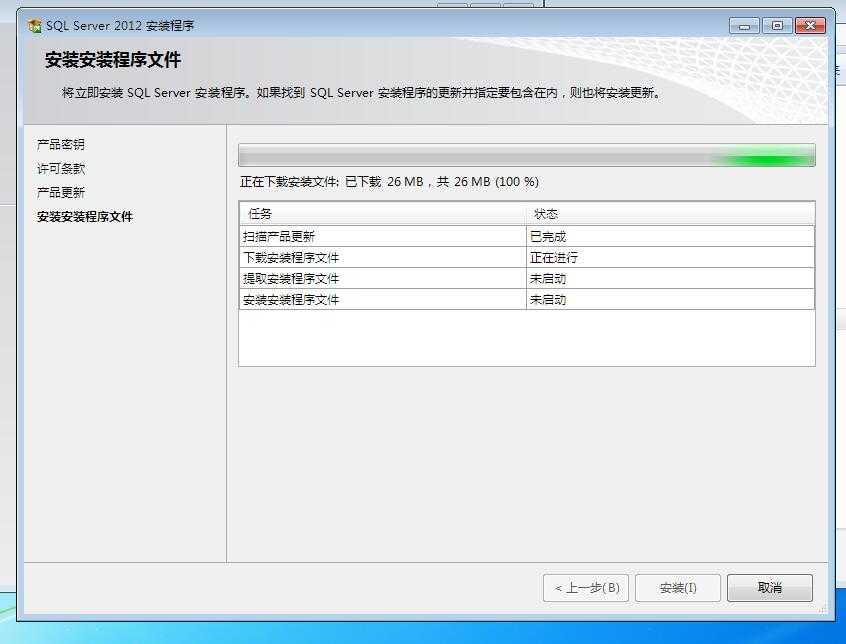846x644 pixels.
Task: Select the 安装安装程序文件 step in sidebar
Action: [x=85, y=217]
